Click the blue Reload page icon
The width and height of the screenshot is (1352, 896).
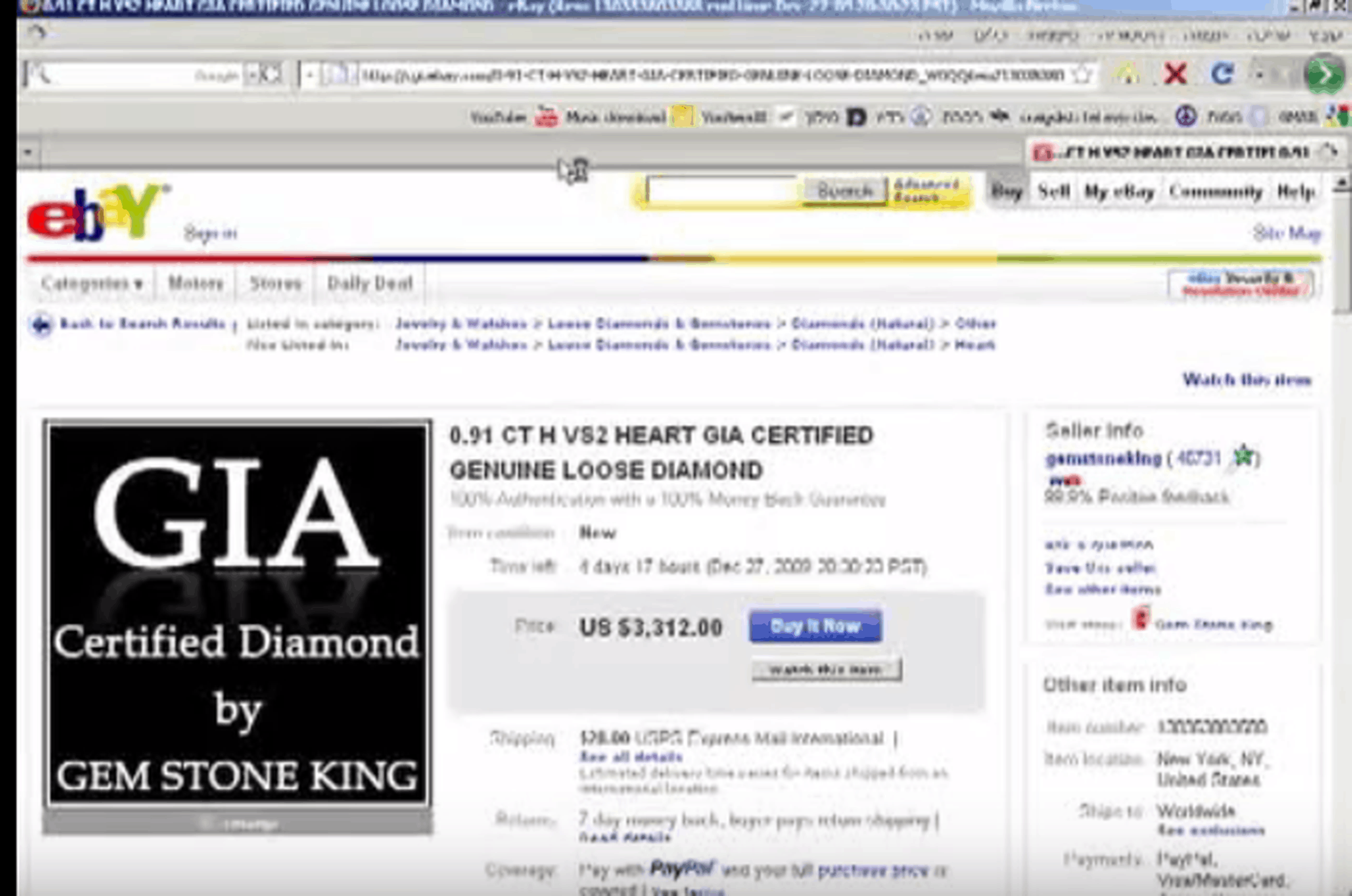[x=1222, y=73]
